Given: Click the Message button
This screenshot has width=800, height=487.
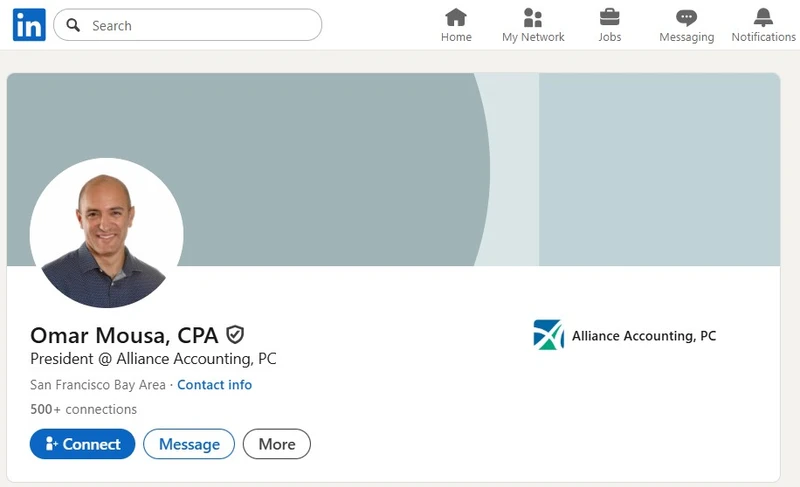Looking at the screenshot, I should tap(189, 444).
